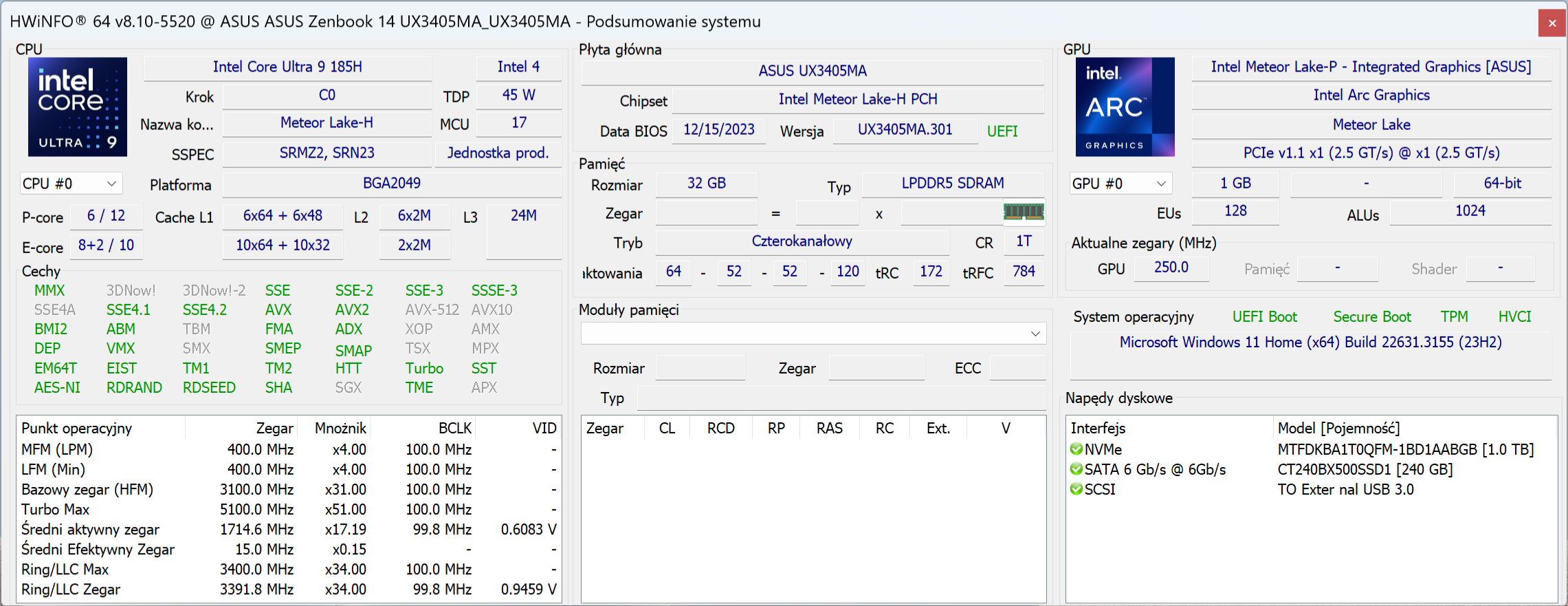The image size is (1568, 606).
Task: Click the Microsoft Windows 11 Home build text
Action: pos(1310,343)
